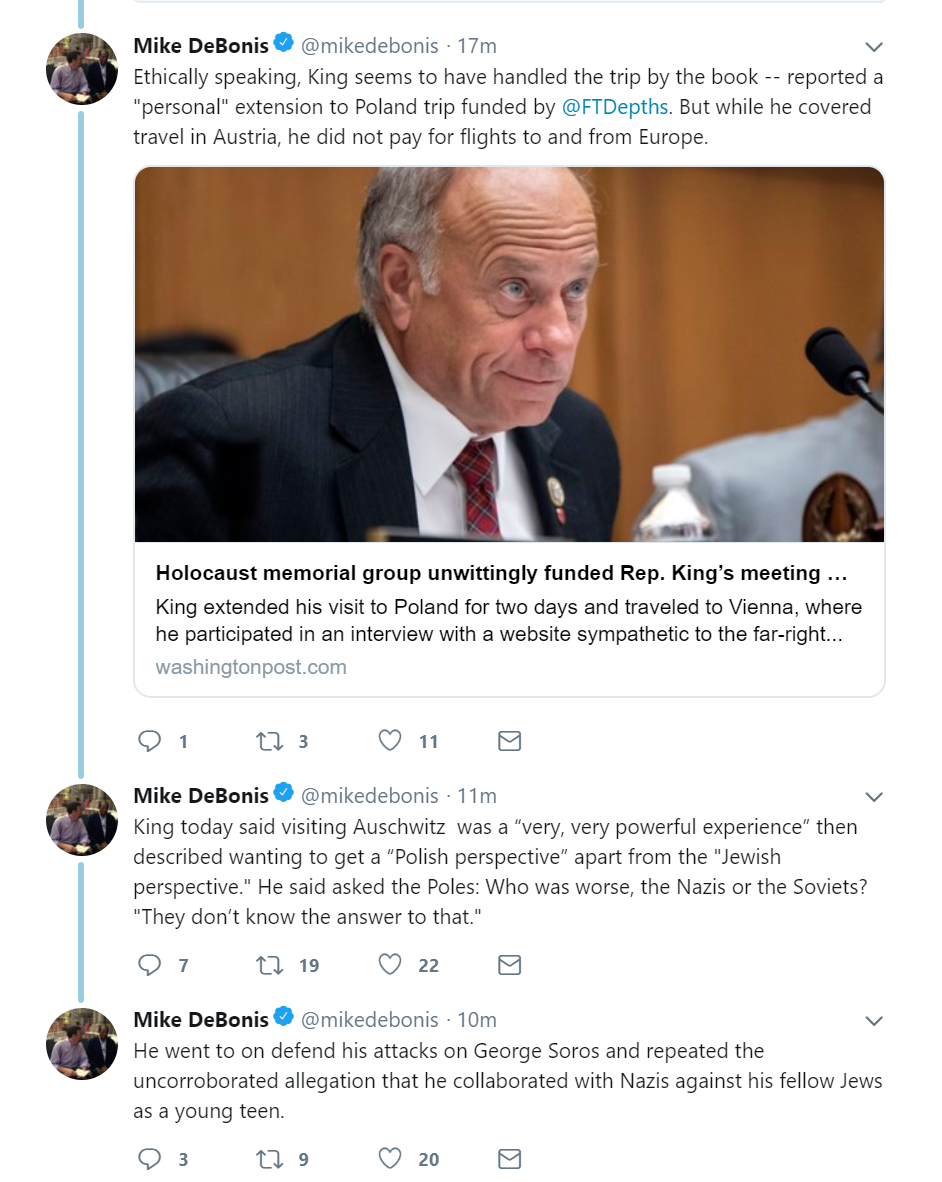This screenshot has width=942, height=1182.
Task: Open the @FTDepths mention link
Action: [x=614, y=108]
